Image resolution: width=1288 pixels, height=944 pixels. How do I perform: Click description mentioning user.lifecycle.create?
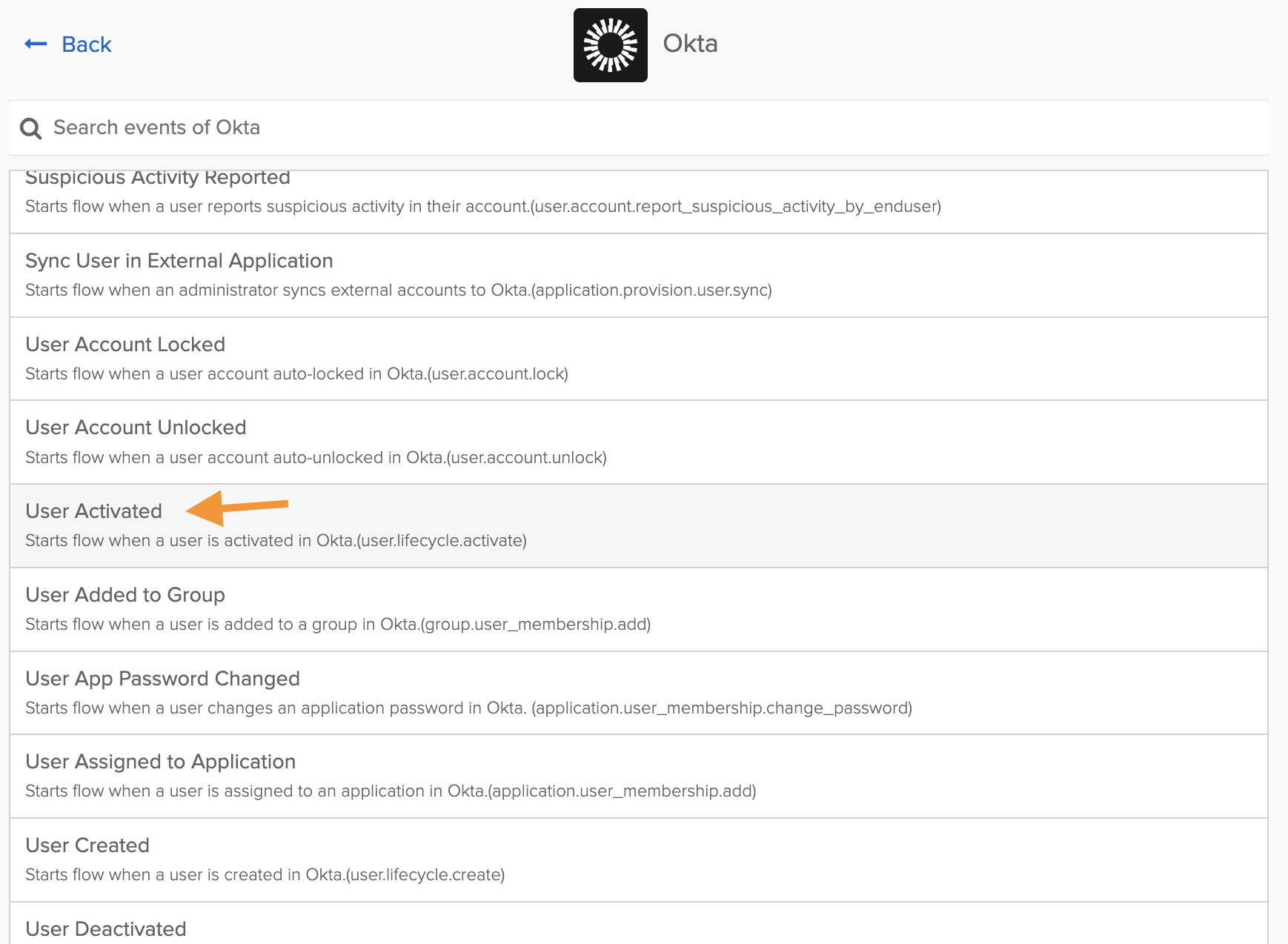tap(265, 875)
